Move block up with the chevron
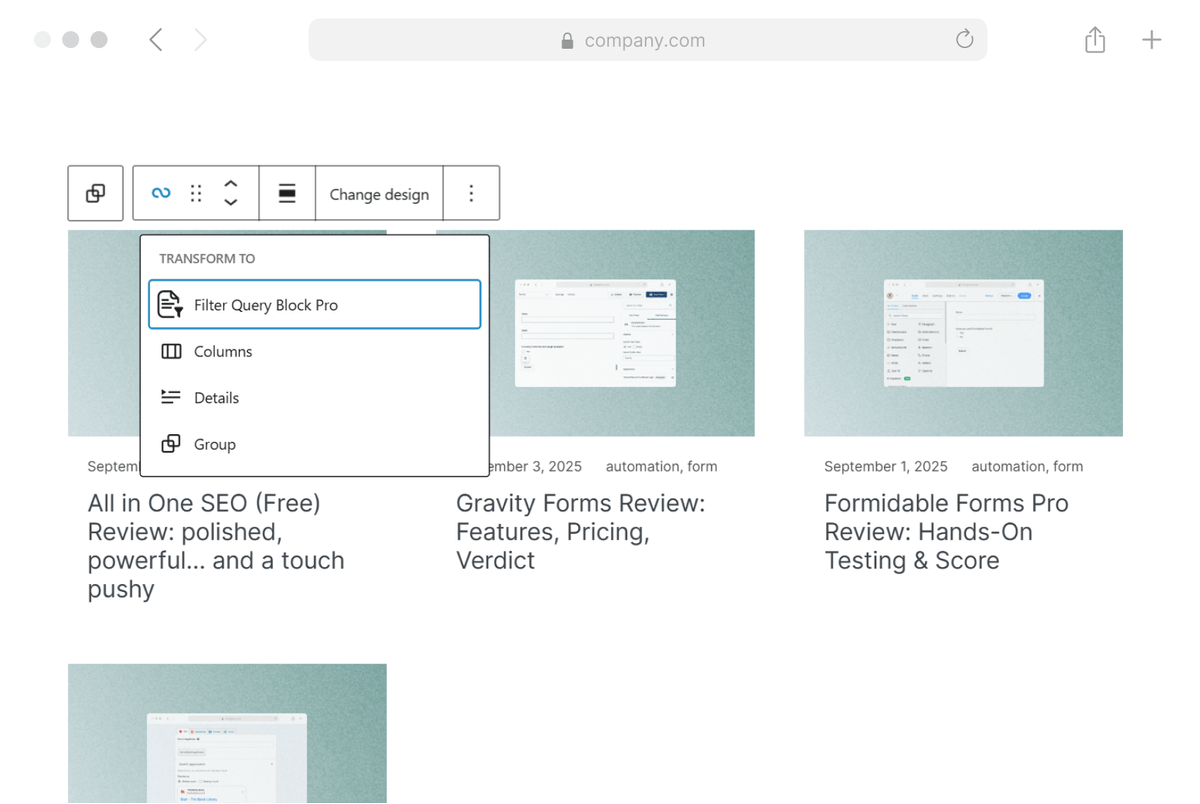 tap(231, 184)
